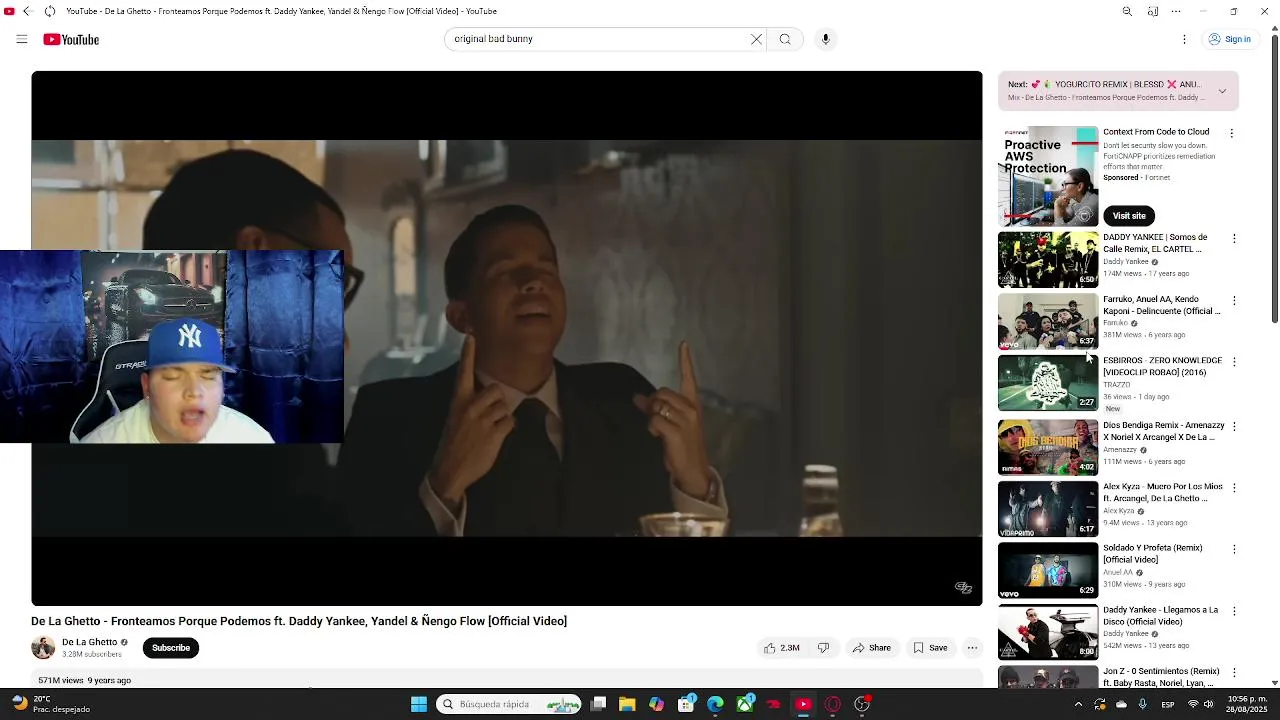Show hidden system tray icons
1280x720 pixels.
coord(1078,704)
